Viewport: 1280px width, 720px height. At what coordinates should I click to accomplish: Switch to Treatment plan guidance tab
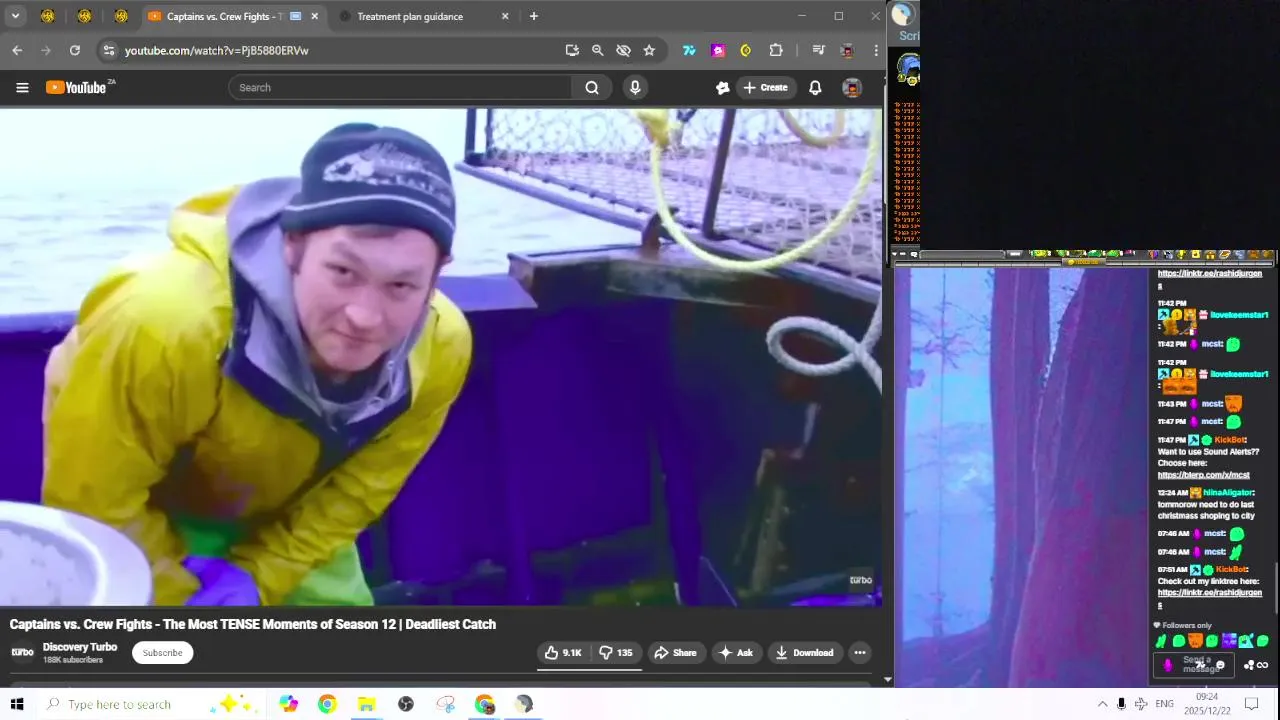tap(424, 16)
